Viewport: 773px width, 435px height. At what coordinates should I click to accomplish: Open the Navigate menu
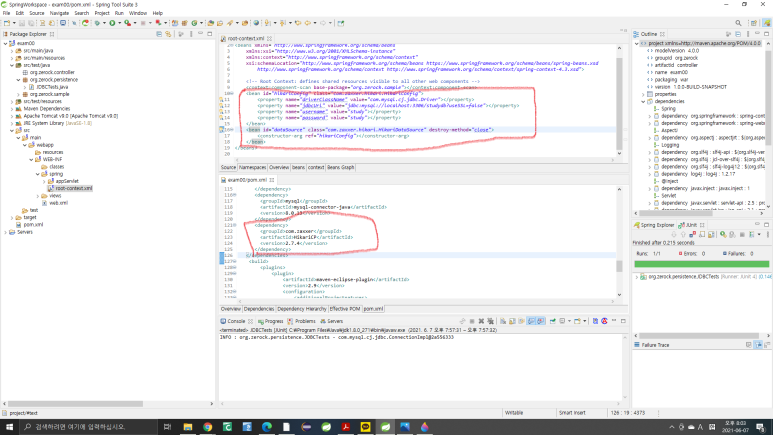point(59,13)
